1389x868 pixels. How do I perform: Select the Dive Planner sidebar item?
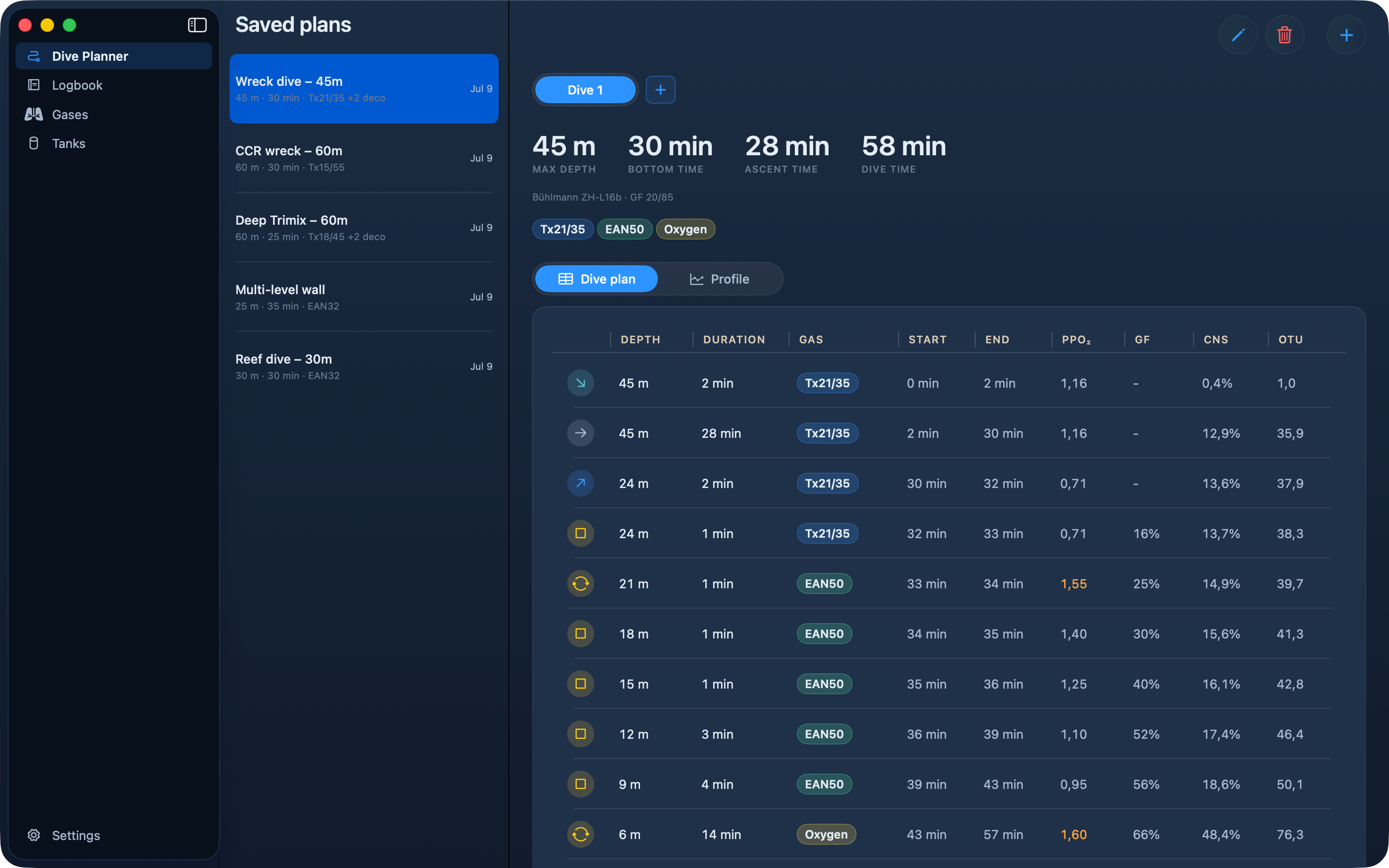[x=114, y=55]
